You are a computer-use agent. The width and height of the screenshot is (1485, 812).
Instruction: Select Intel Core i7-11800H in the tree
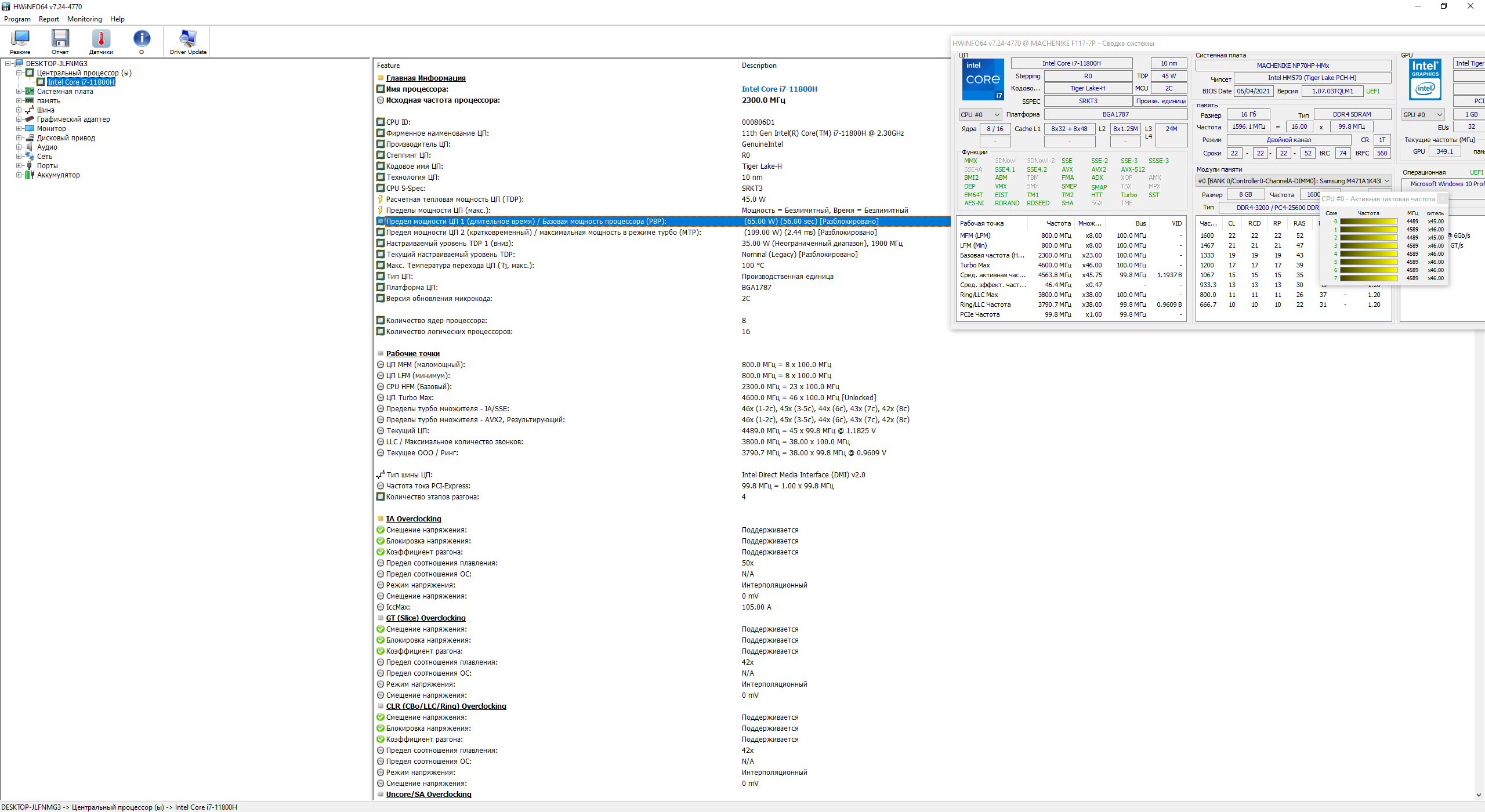pyautogui.click(x=81, y=82)
